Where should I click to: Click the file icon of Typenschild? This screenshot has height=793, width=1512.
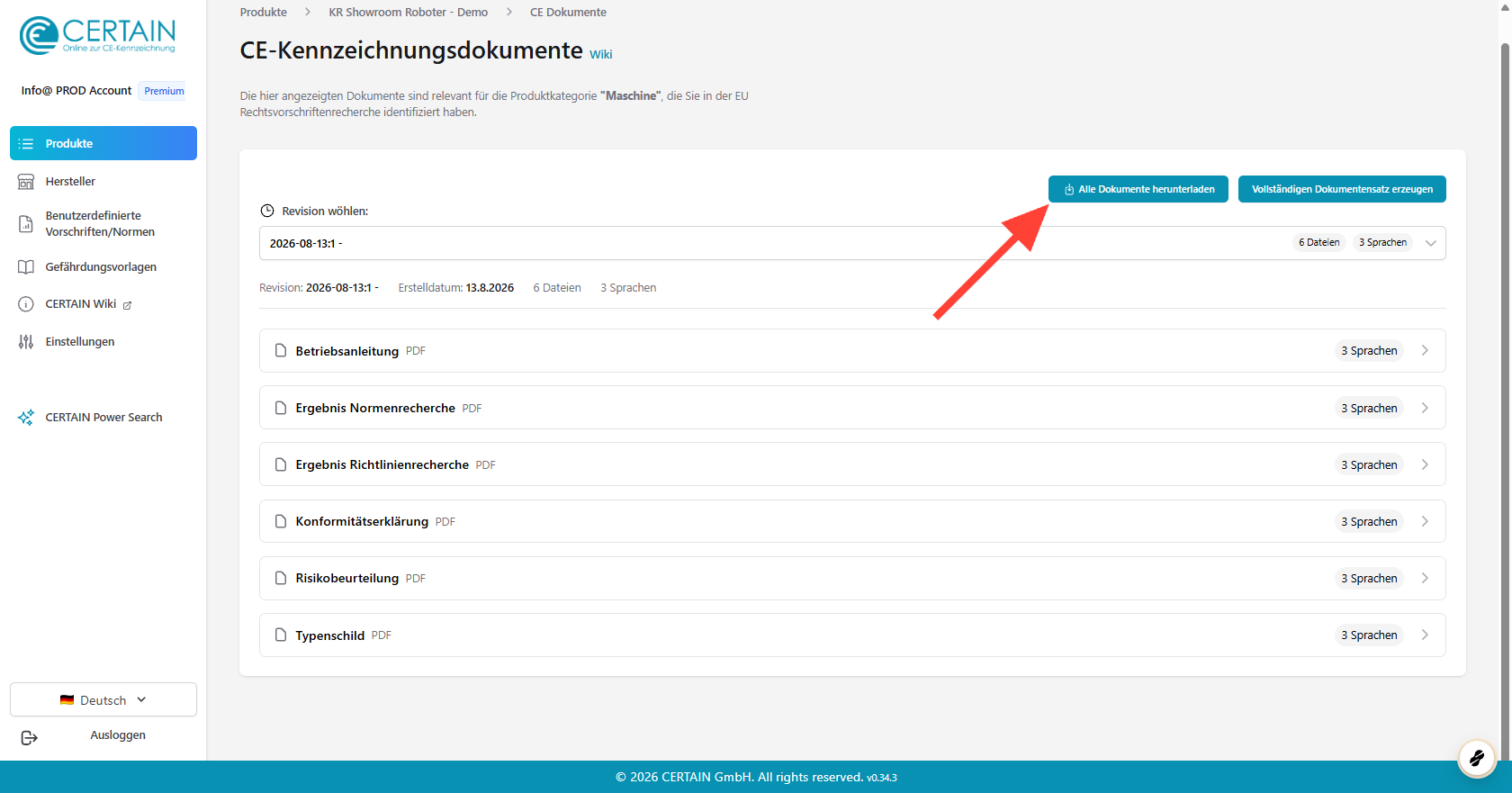(281, 635)
